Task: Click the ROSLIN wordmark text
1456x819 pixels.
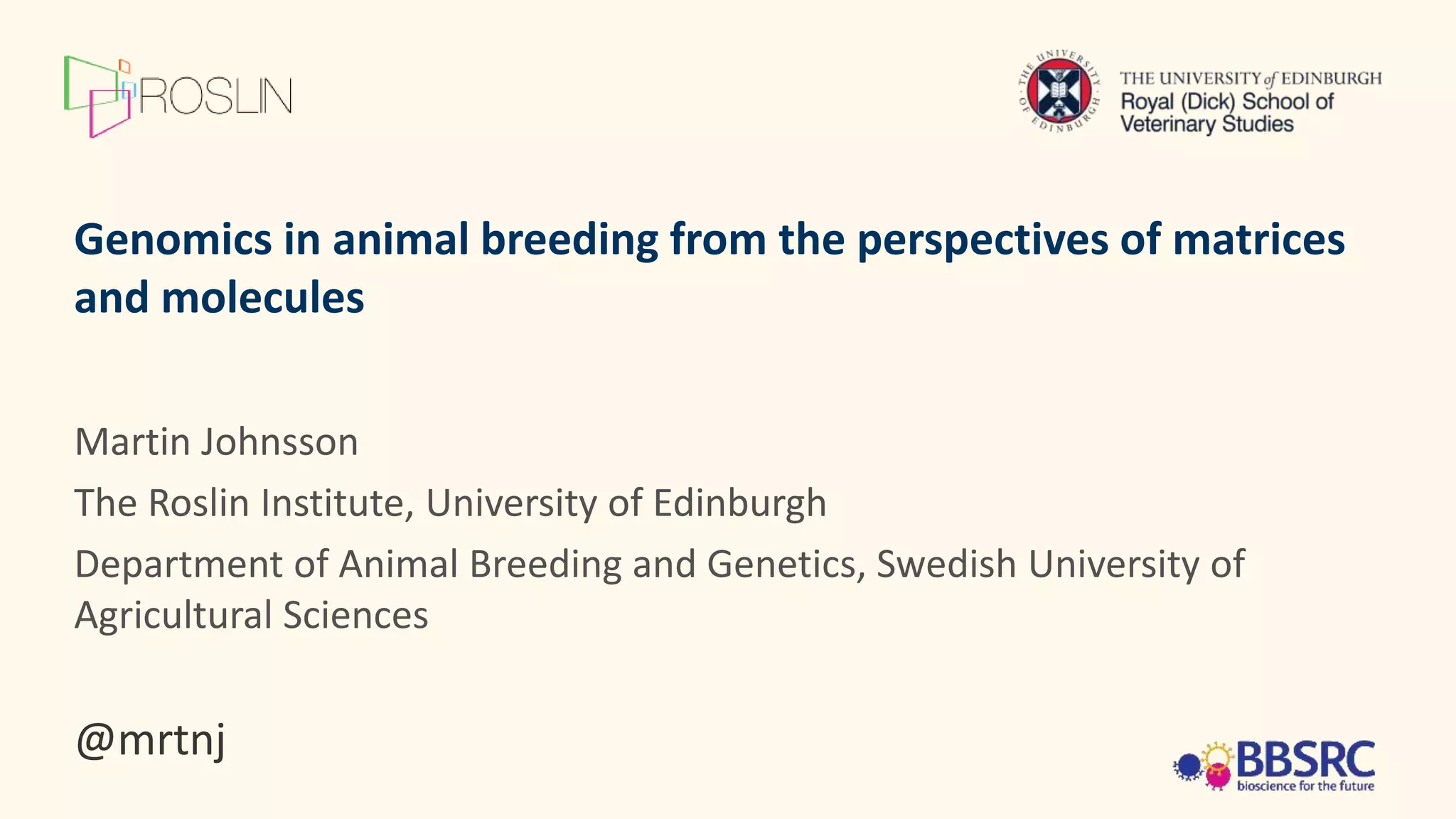Action: coord(215,96)
